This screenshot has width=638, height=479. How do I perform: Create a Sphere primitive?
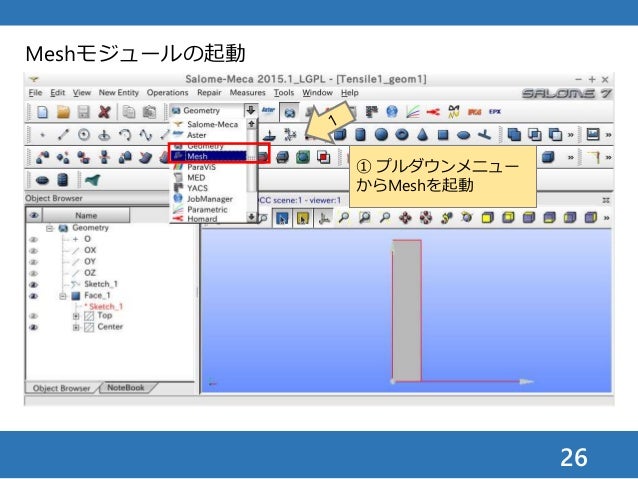381,134
